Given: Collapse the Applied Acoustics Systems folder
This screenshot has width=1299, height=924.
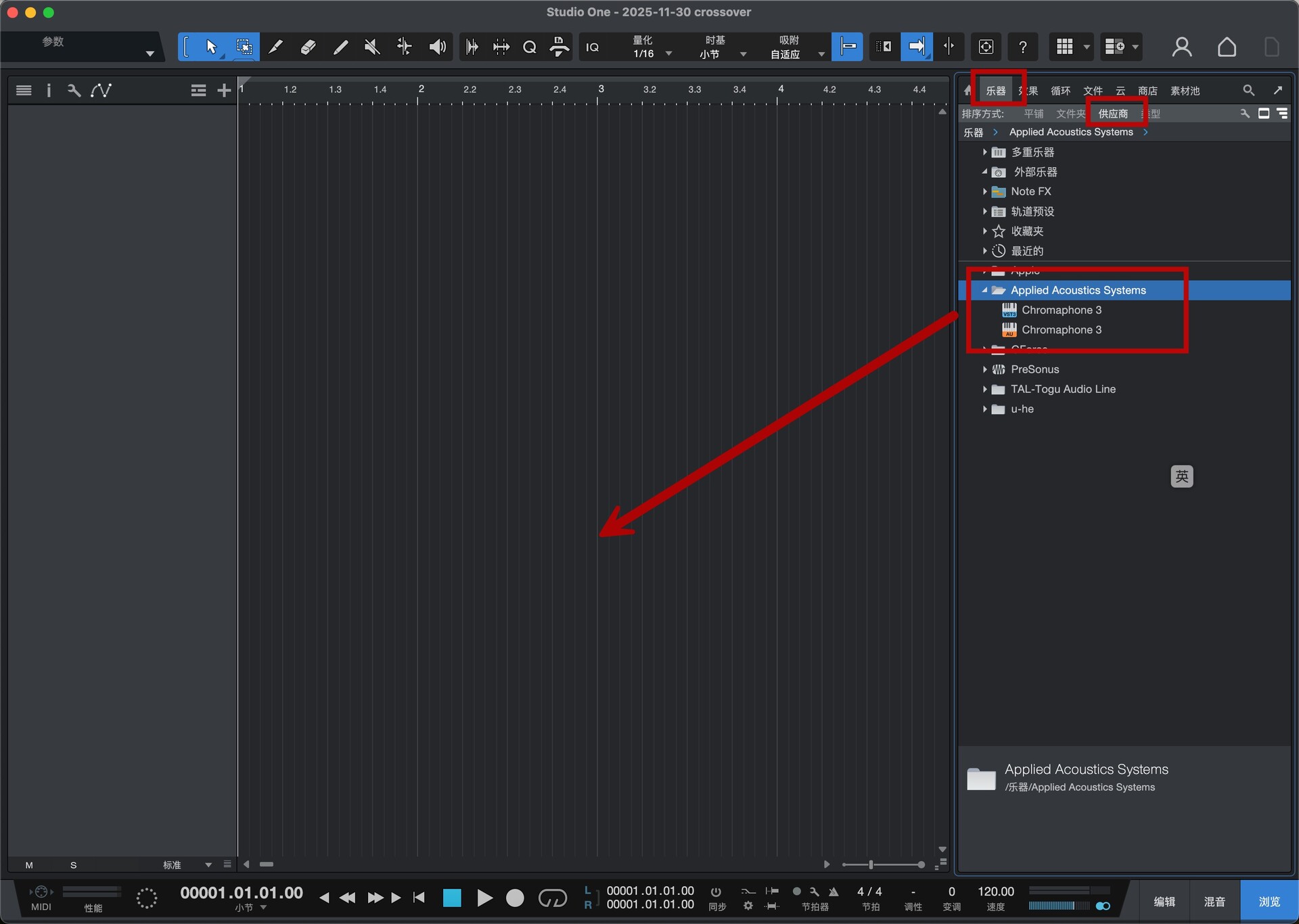Looking at the screenshot, I should click(x=984, y=290).
